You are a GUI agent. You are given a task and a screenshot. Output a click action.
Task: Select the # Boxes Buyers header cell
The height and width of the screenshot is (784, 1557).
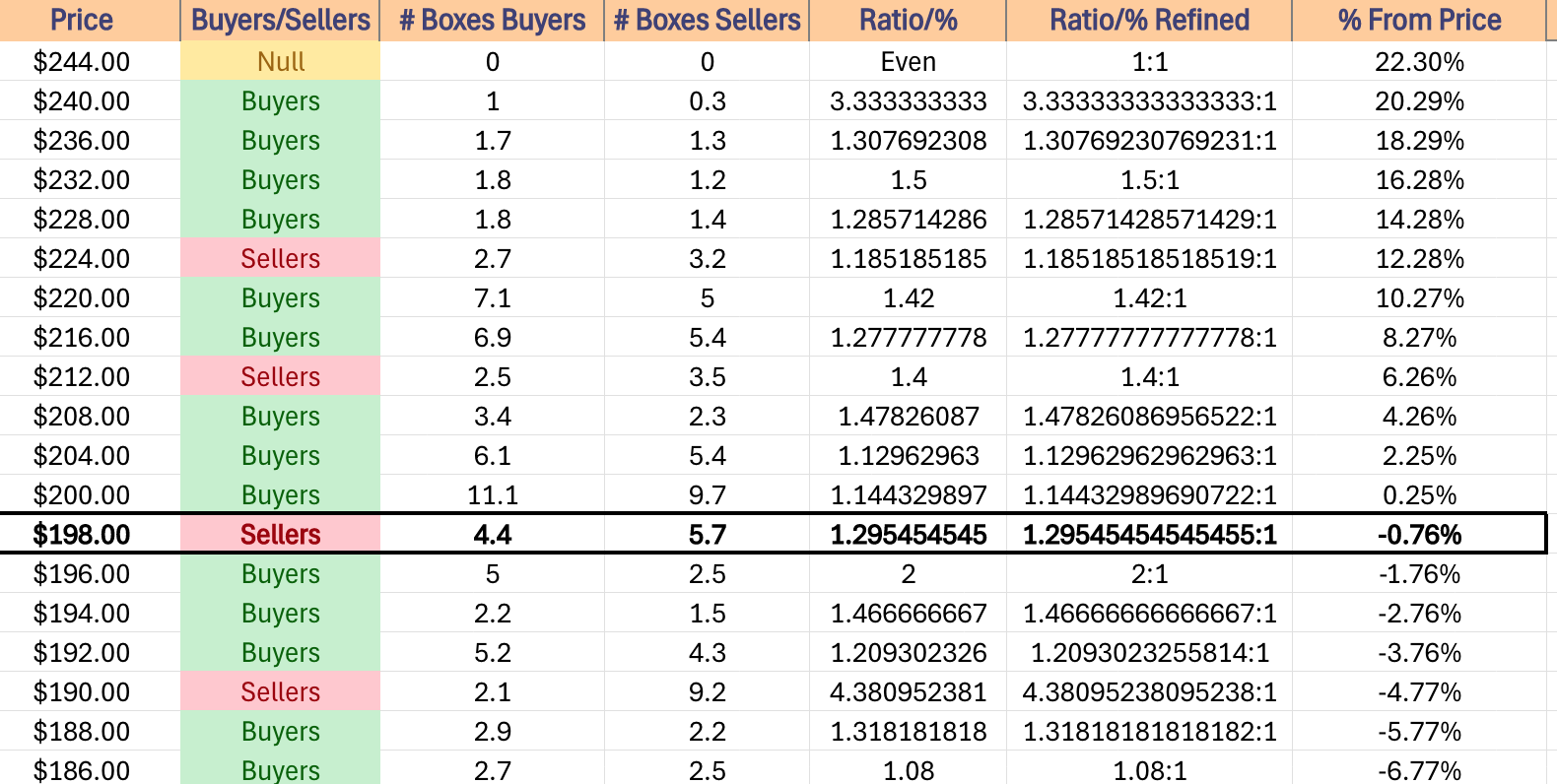point(492,20)
